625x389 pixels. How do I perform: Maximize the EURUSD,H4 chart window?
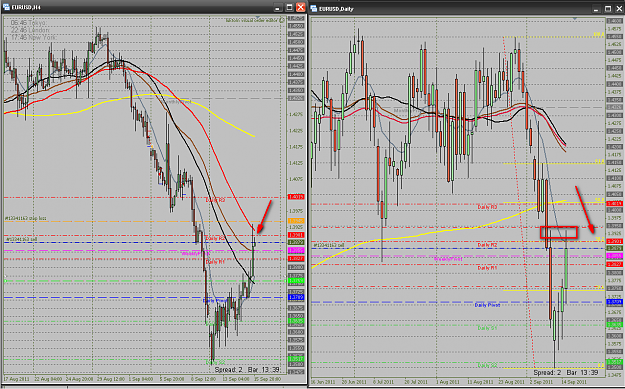(x=289, y=7)
